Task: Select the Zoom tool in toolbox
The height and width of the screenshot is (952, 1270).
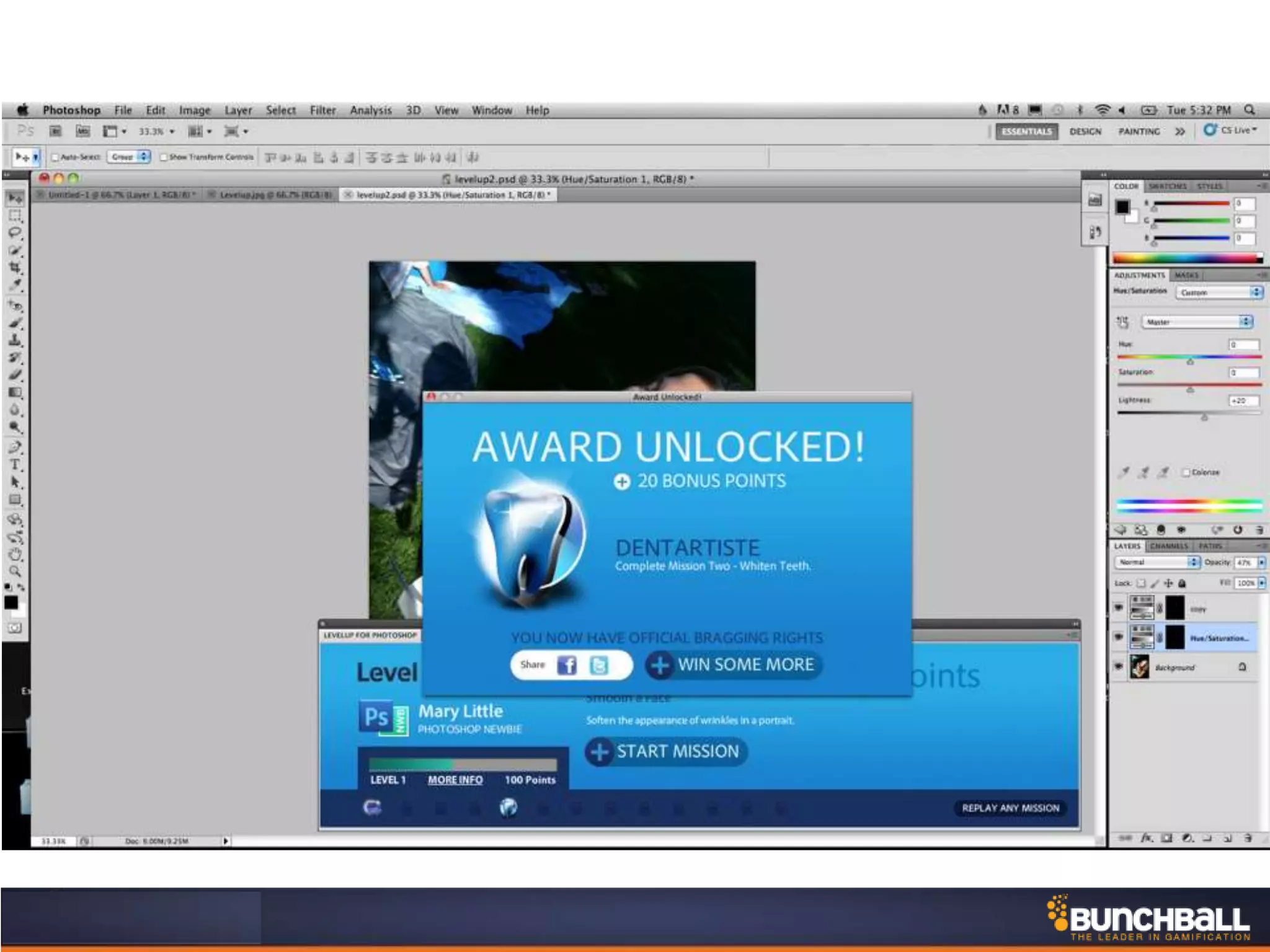Action: (15, 571)
